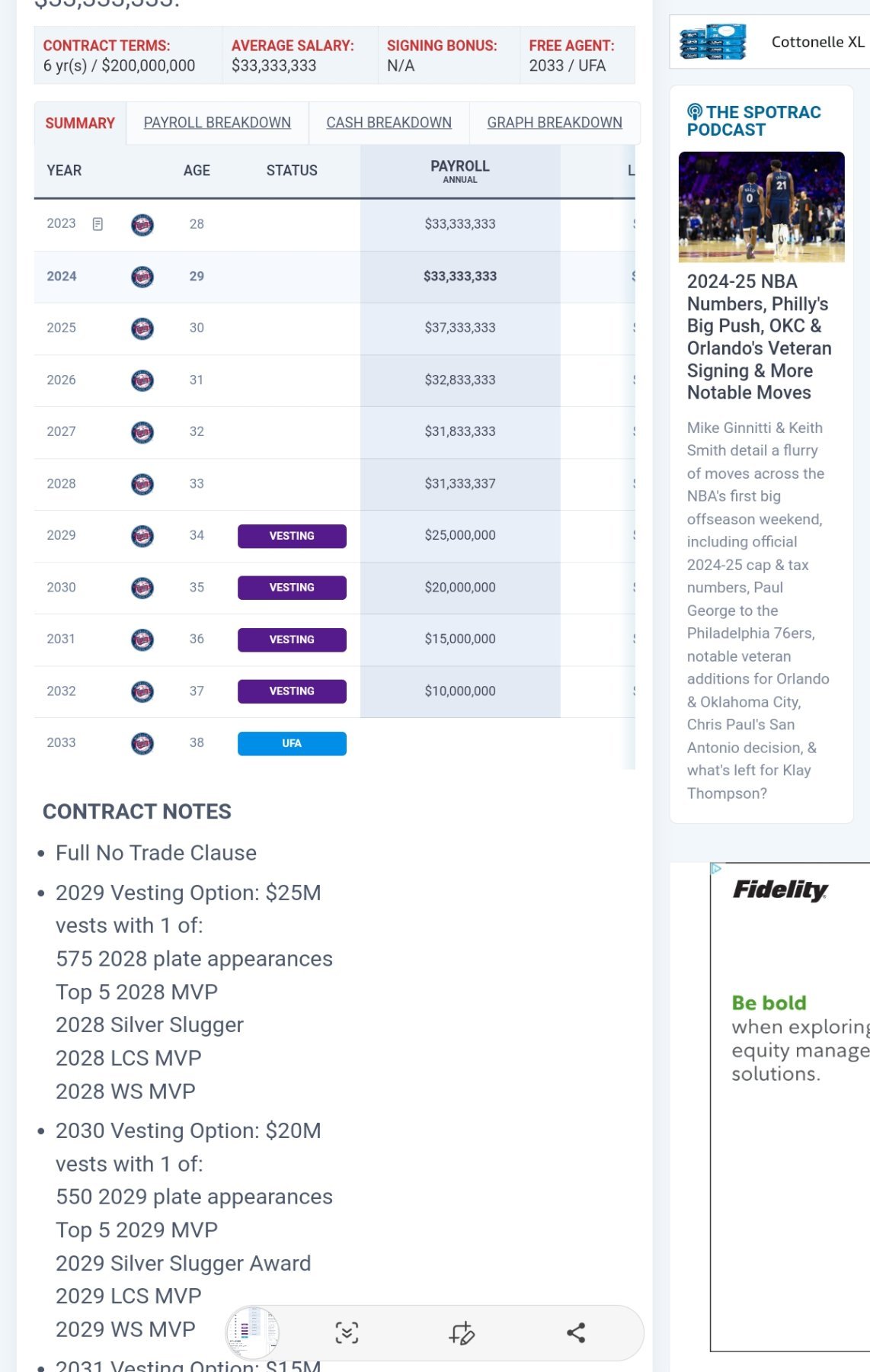Tap the scroll capture icon
This screenshot has height=1372, width=870.
click(x=347, y=1332)
